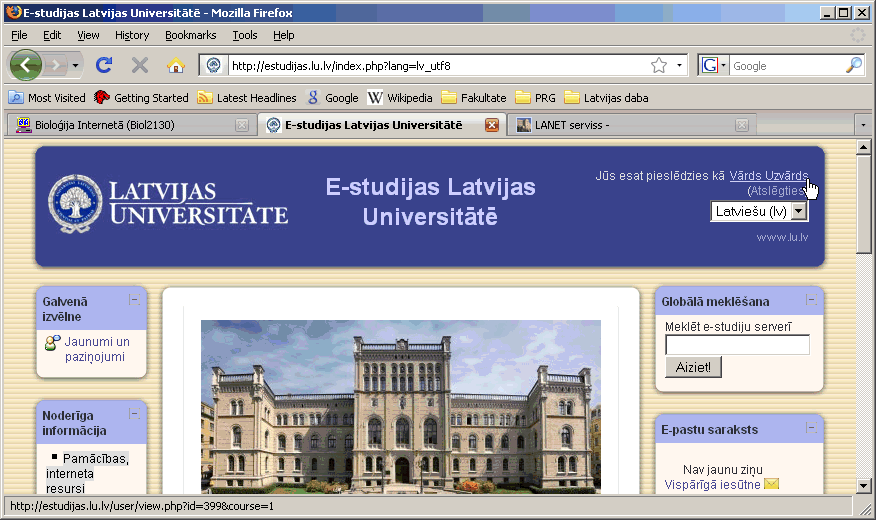Collapse the Noderīga informācija block
This screenshot has width=876, height=520.
[134, 414]
